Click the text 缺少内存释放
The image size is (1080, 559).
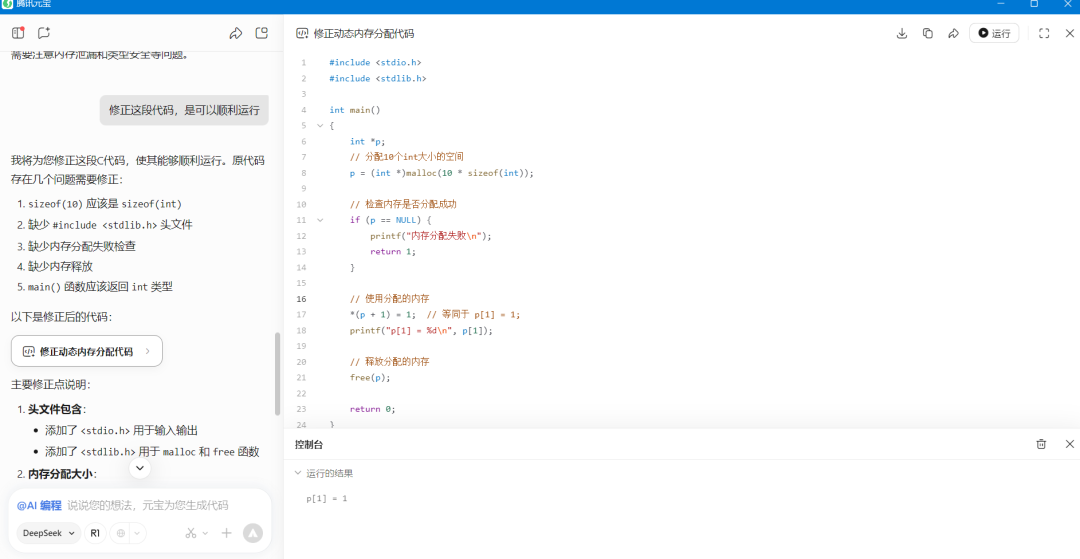point(60,266)
